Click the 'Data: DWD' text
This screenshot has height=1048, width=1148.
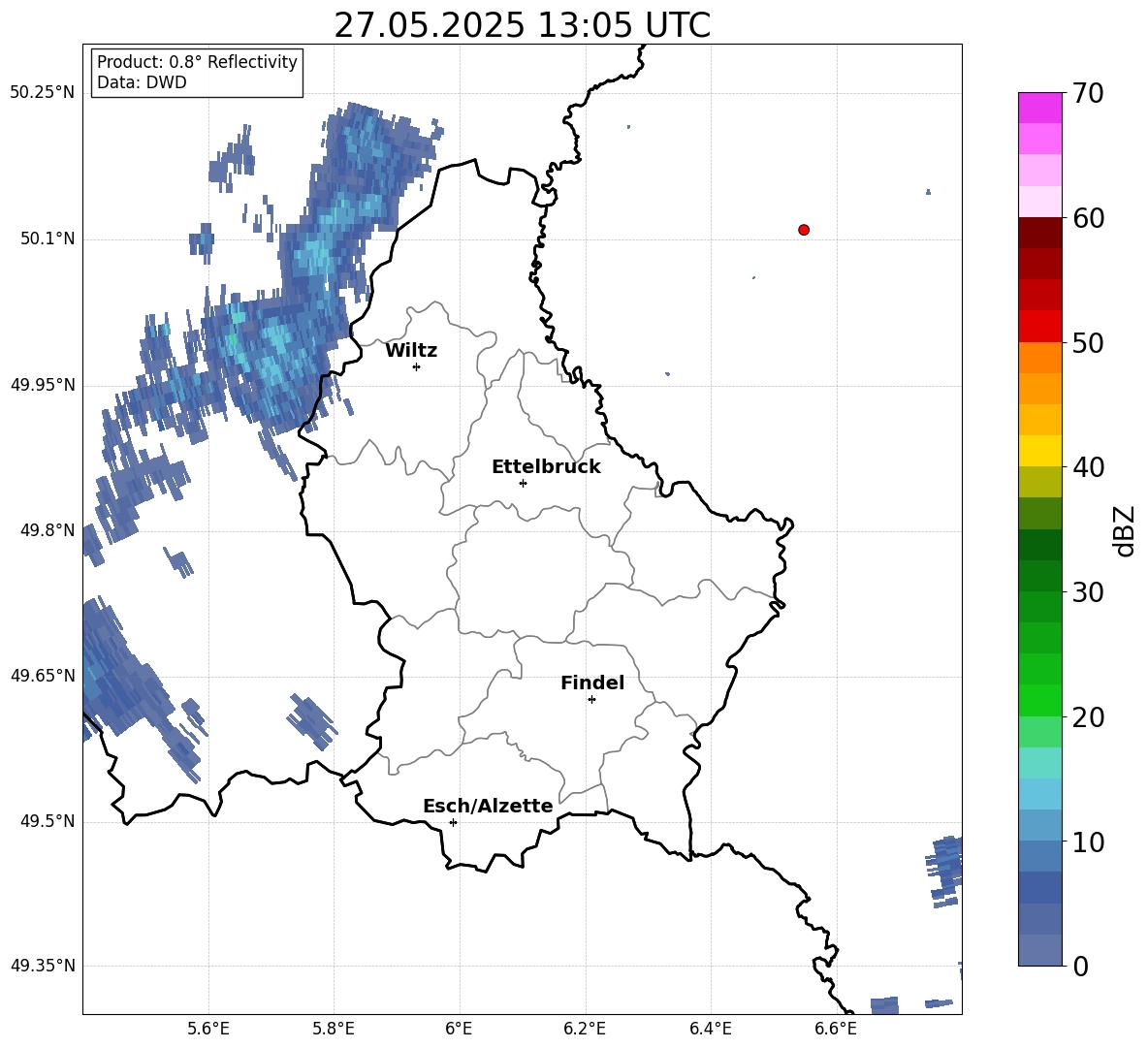pyautogui.click(x=142, y=82)
